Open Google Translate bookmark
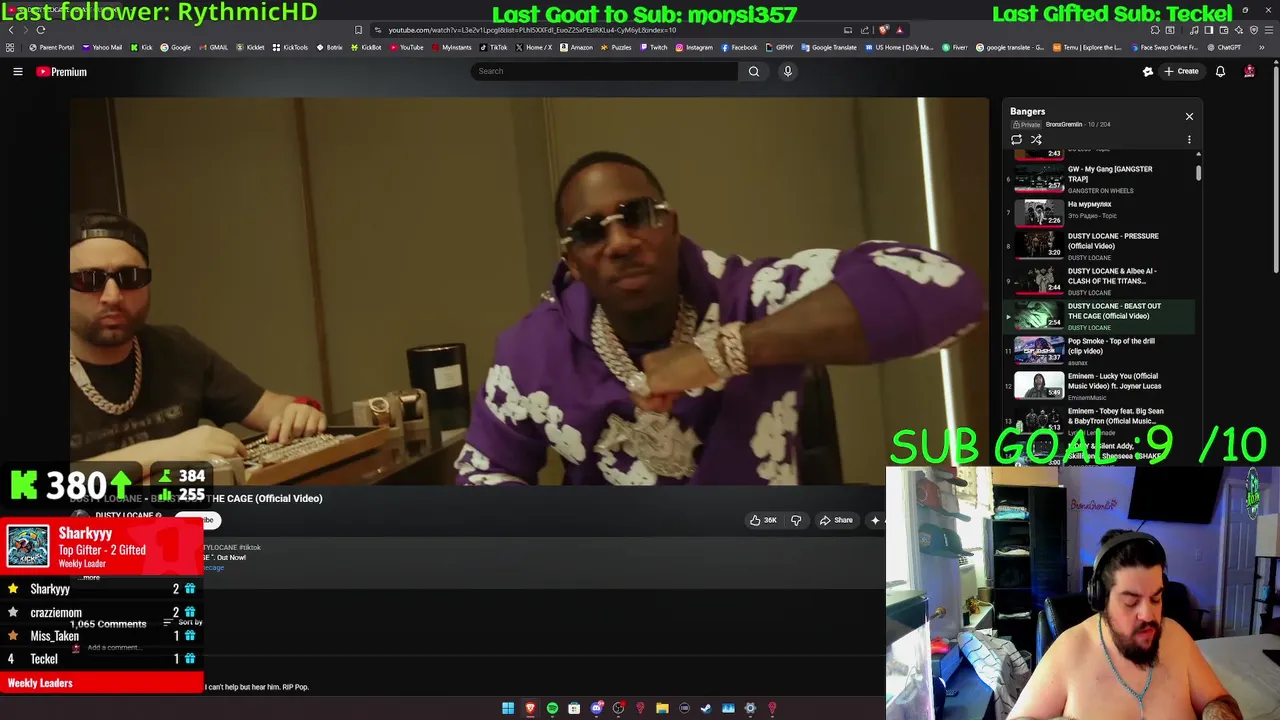This screenshot has width=1280, height=720. 829,47
